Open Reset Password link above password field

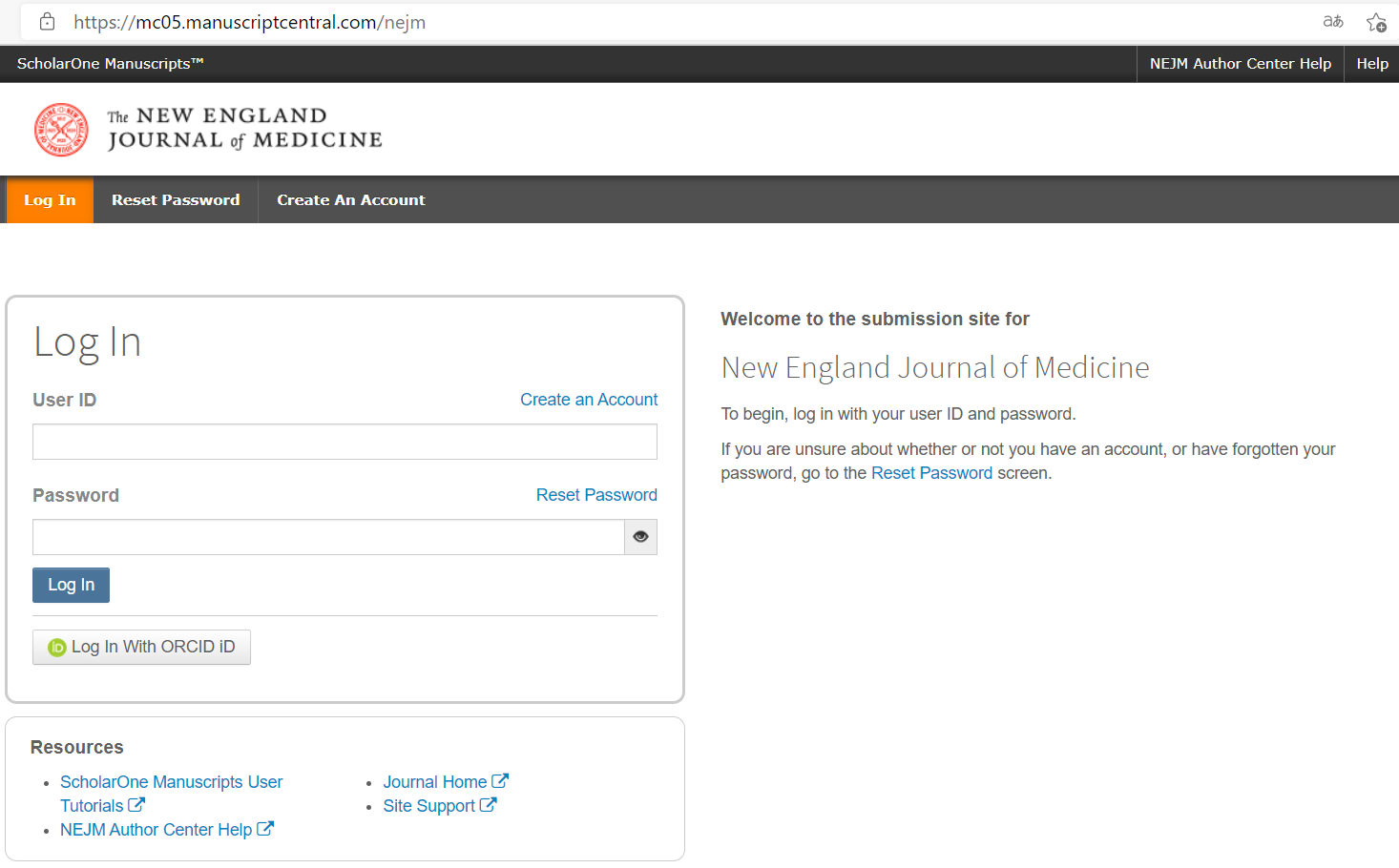click(x=595, y=495)
